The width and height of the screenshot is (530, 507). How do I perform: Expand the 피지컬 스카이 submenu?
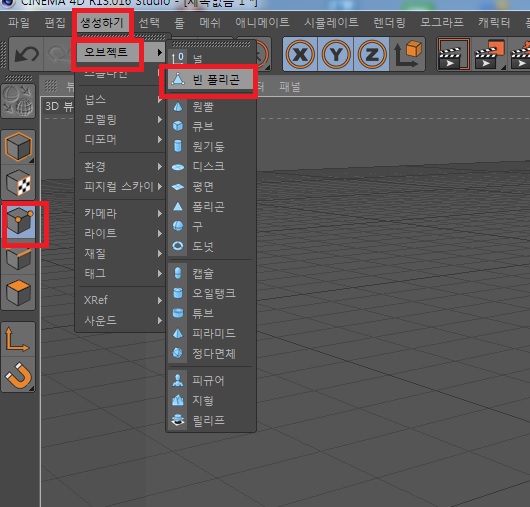coord(121,186)
